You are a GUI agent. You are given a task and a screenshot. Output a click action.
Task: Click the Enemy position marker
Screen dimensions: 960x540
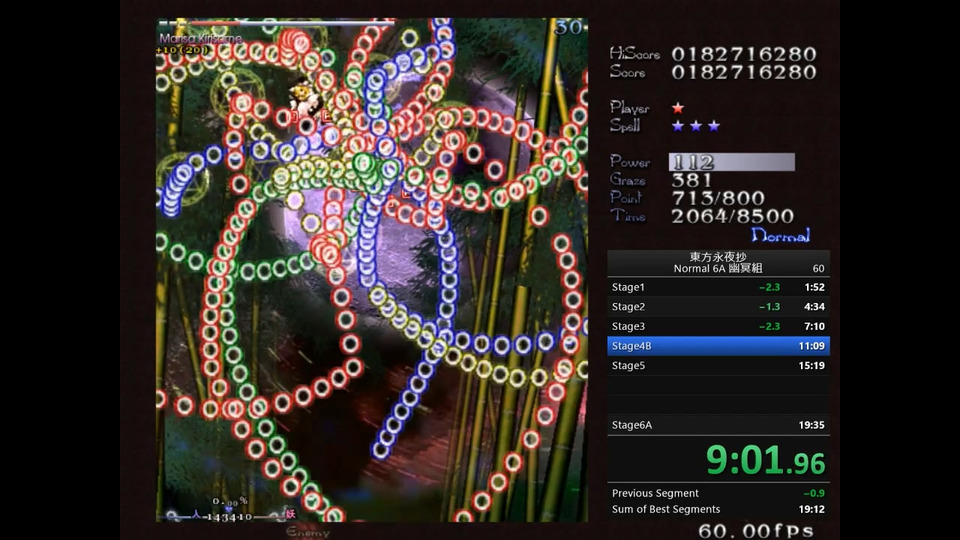tap(307, 532)
